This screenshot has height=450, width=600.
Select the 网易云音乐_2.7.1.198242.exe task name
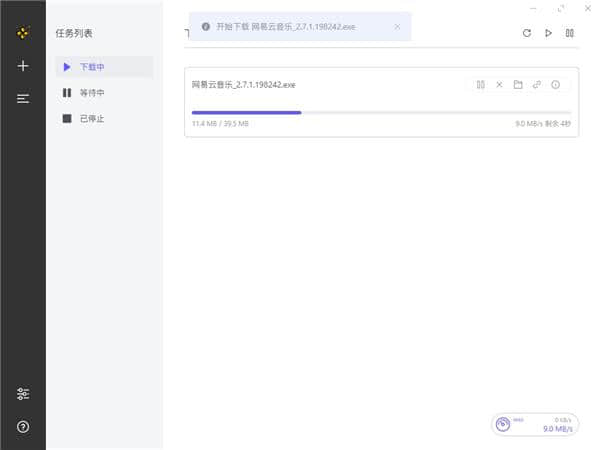244,85
